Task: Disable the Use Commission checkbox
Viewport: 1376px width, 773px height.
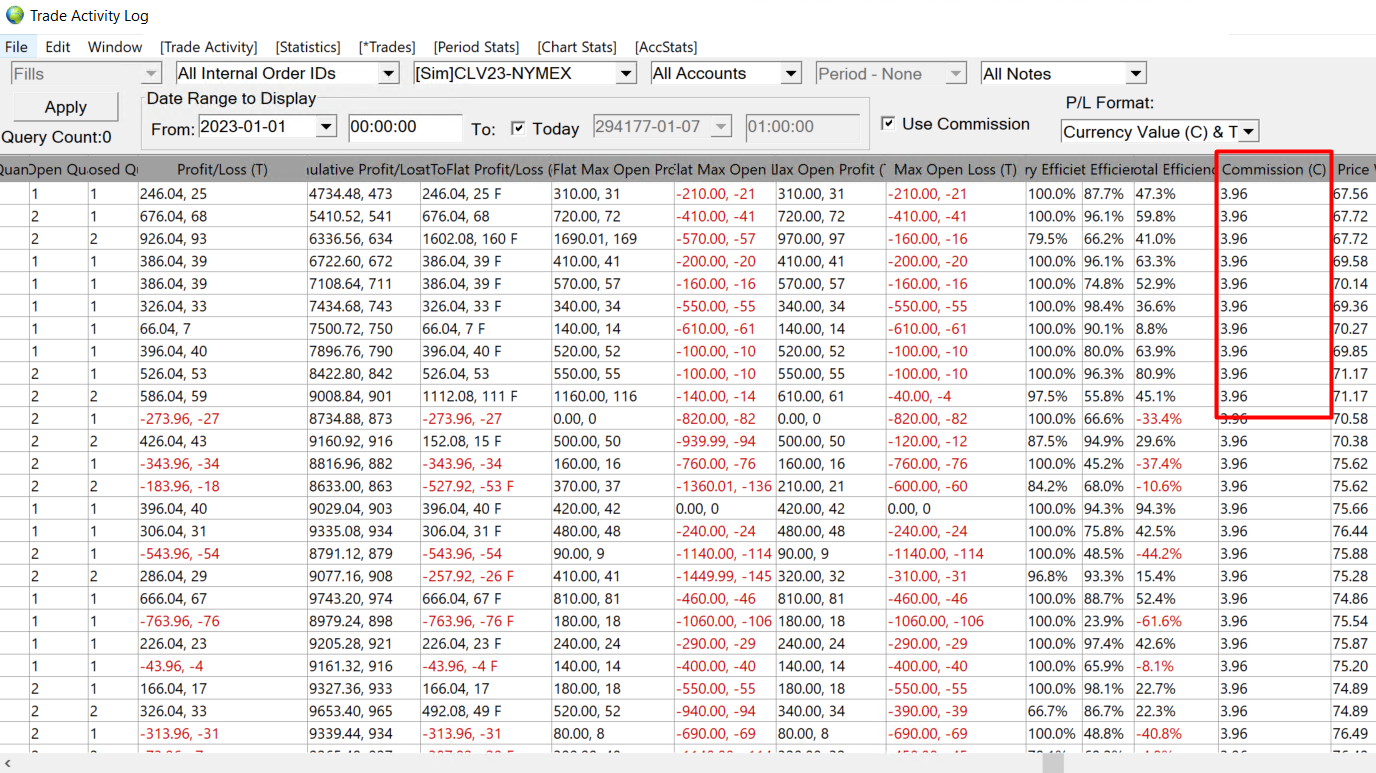Action: pos(888,124)
